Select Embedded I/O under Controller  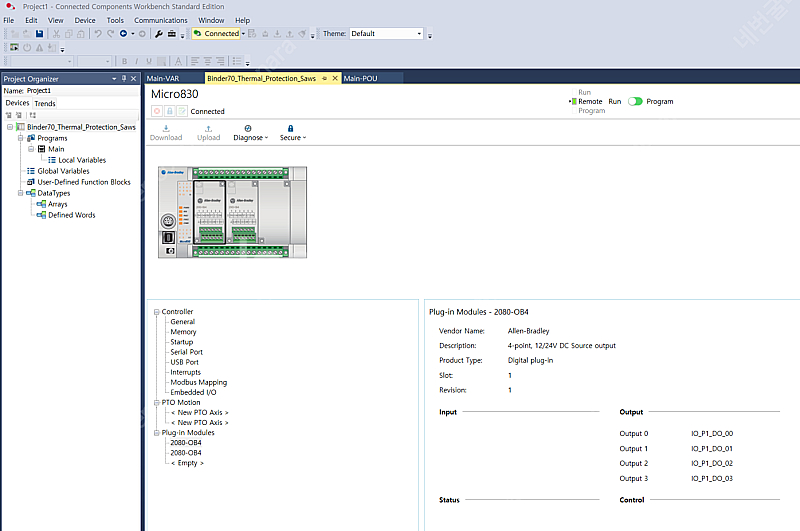coord(193,392)
